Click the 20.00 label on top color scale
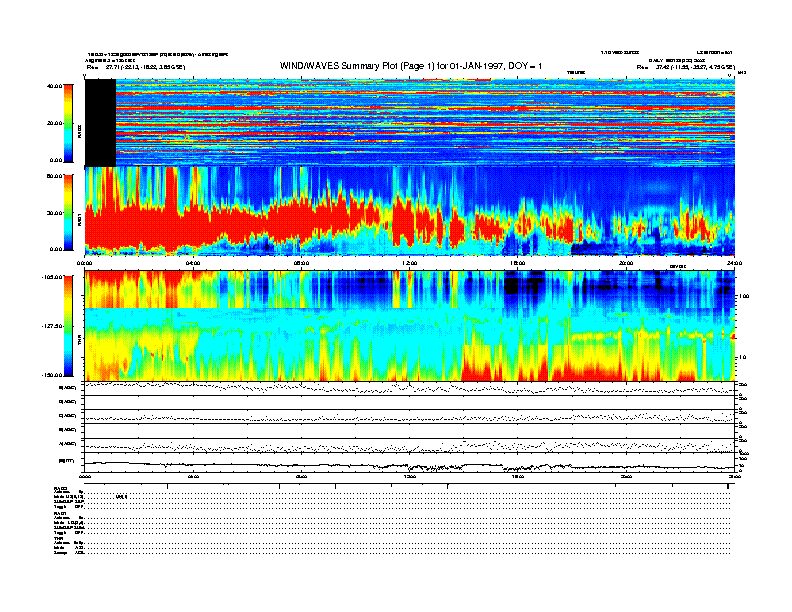The width and height of the screenshot is (792, 612). [x=55, y=123]
